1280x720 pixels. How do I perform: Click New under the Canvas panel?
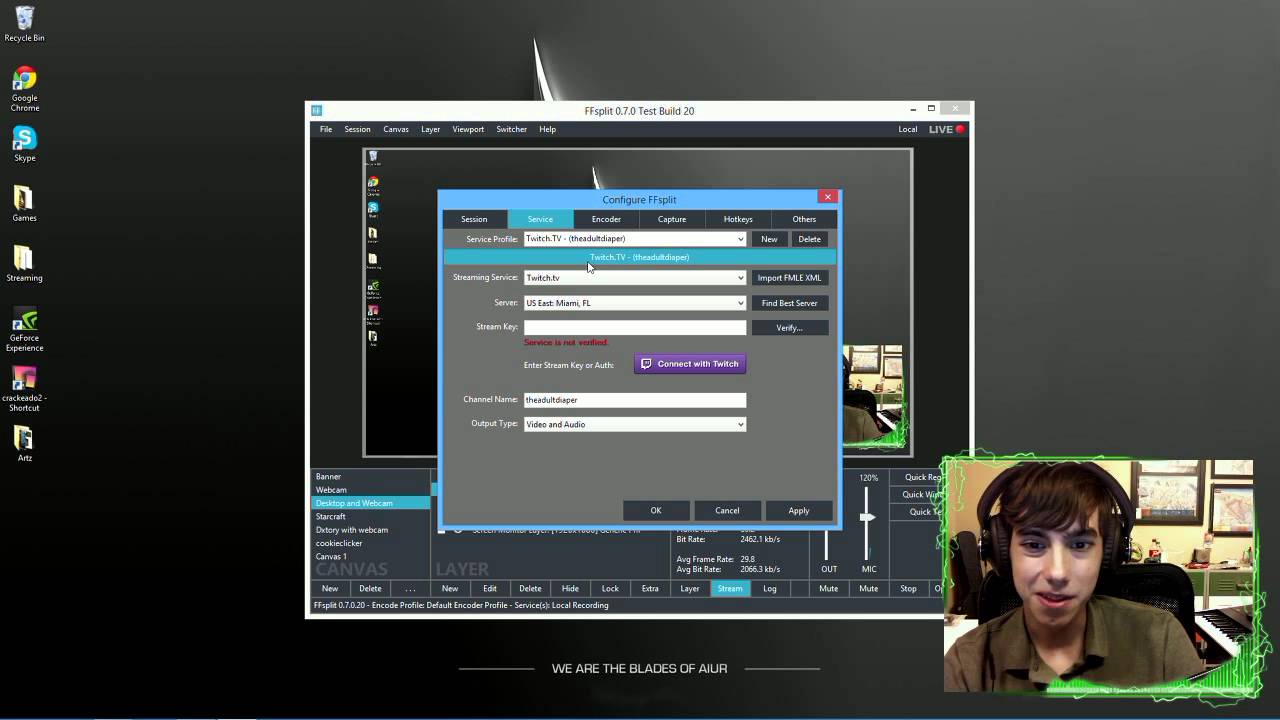pyautogui.click(x=330, y=588)
